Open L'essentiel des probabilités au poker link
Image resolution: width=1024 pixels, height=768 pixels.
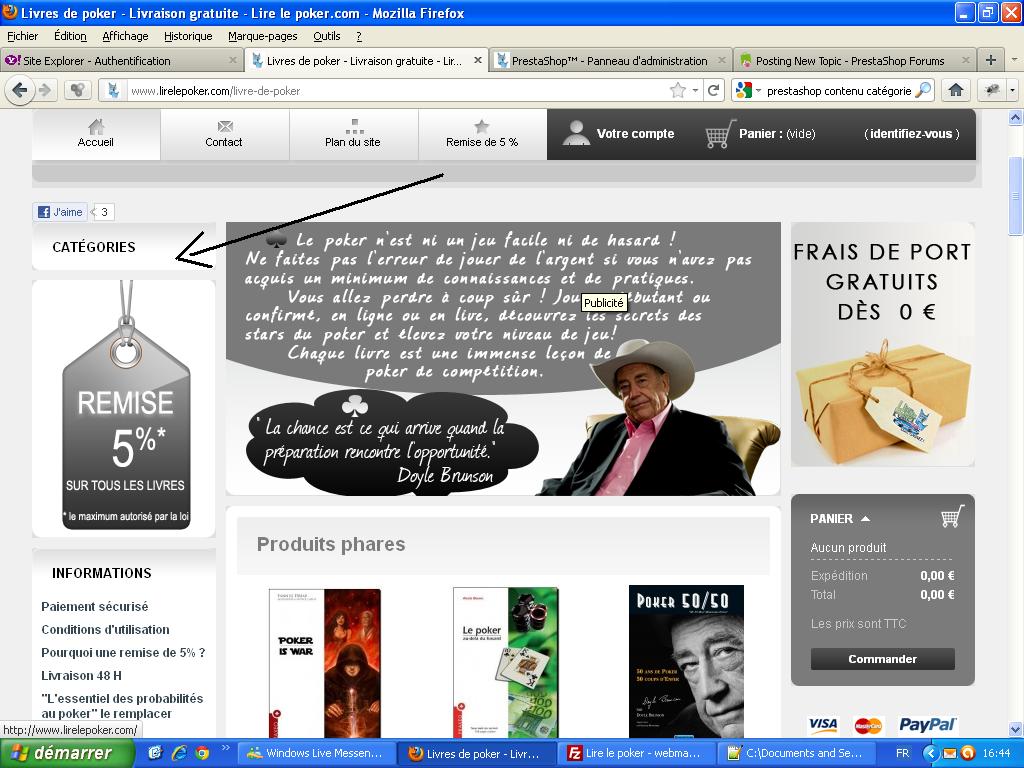(122, 706)
